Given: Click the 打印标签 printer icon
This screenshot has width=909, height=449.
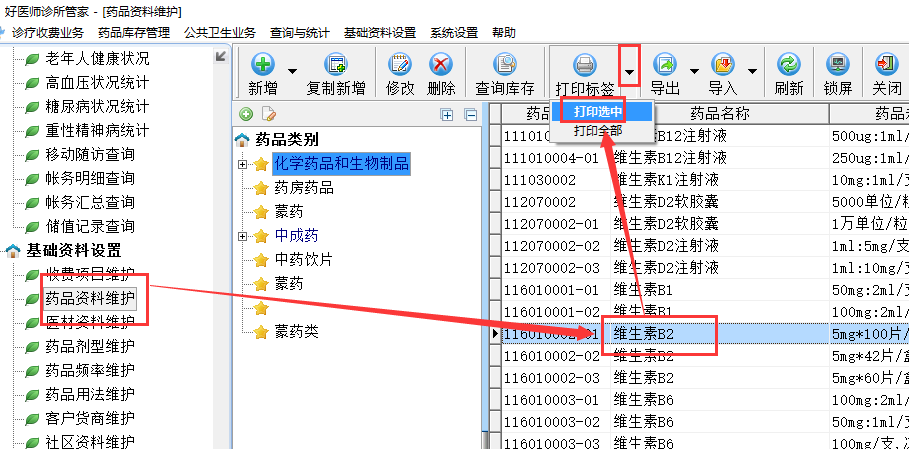Looking at the screenshot, I should pos(584,63).
